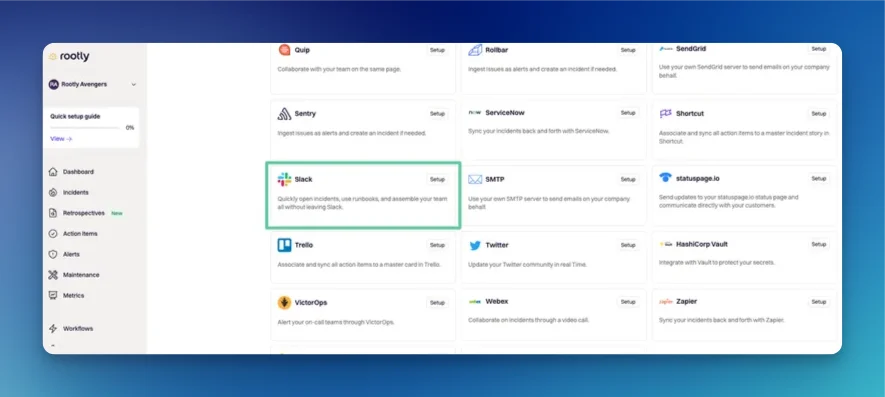Click the Workflows lightning icon

pyautogui.click(x=53, y=329)
